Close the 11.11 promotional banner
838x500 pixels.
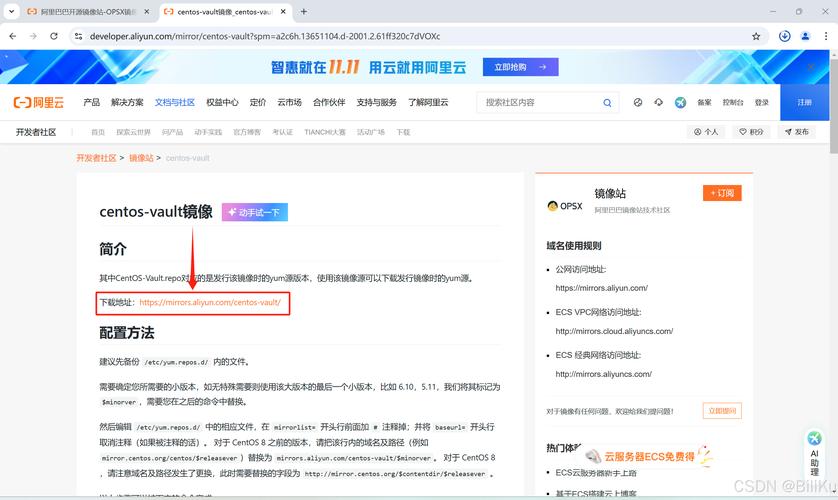click(x=811, y=67)
